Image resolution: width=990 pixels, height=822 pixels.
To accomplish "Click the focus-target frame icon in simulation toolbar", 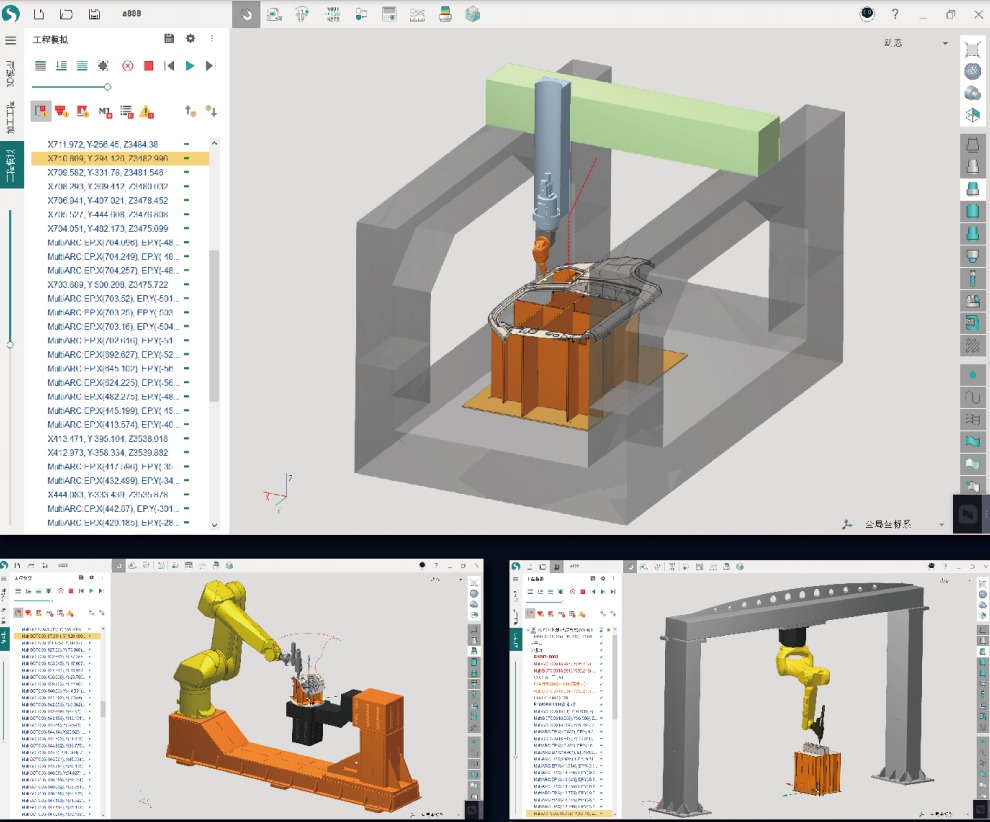I will [x=104, y=66].
